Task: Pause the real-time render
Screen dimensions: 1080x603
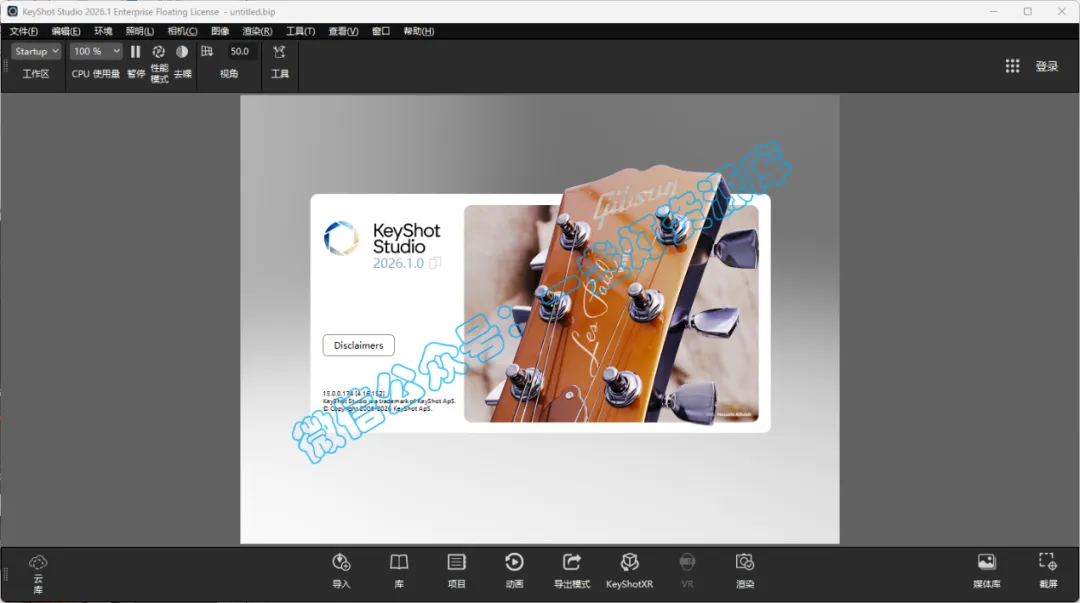Action: click(x=136, y=52)
